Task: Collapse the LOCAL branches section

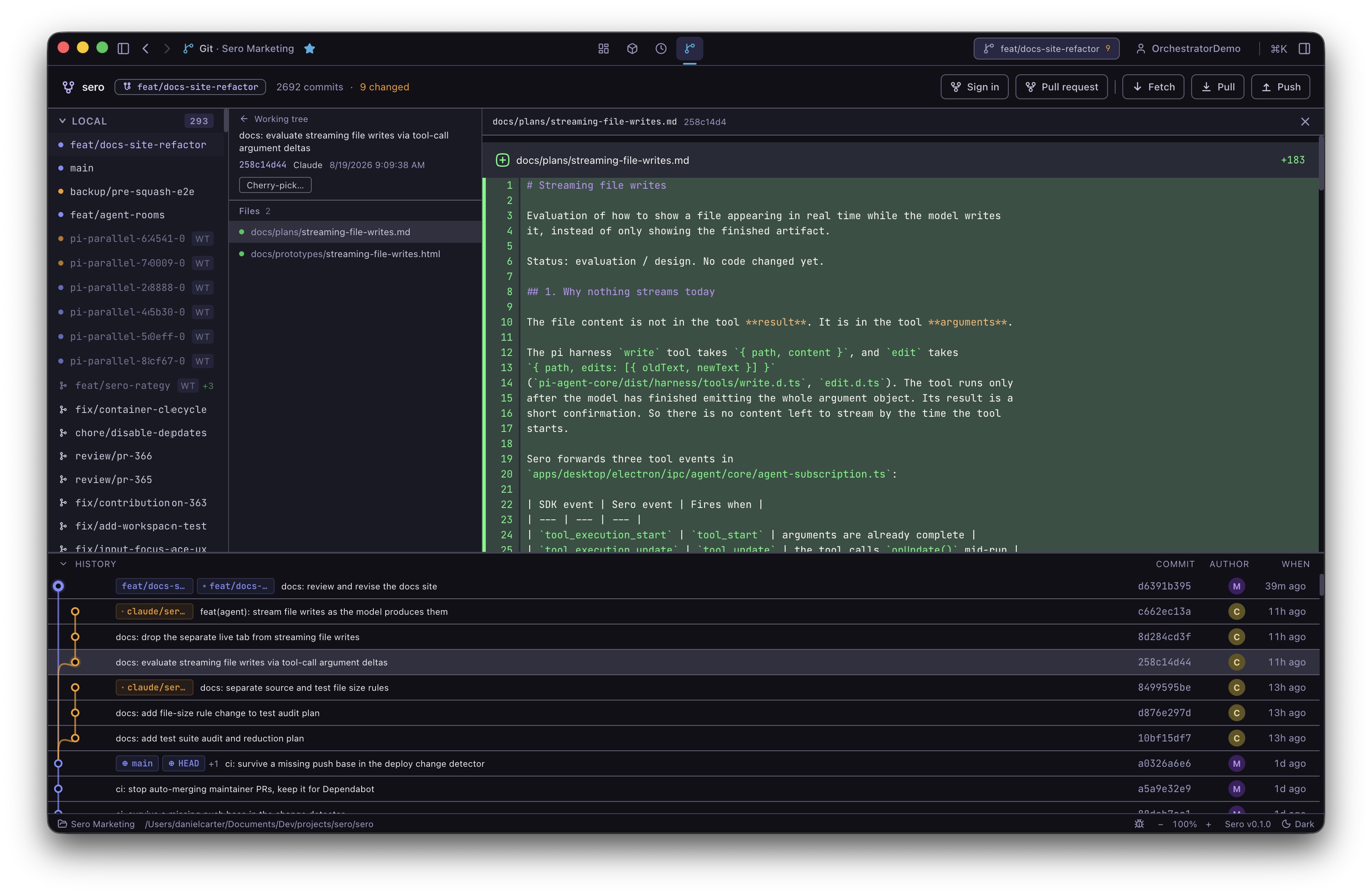Action: [62, 121]
